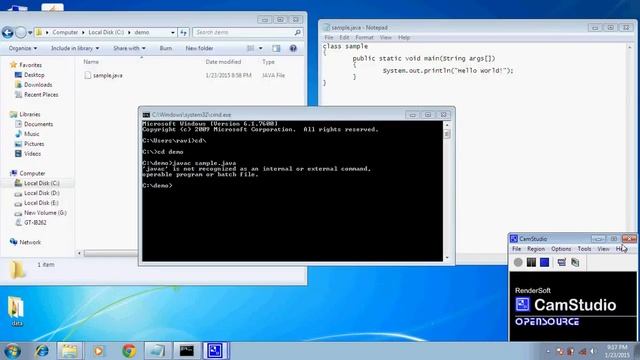Click Favorites in navigation pane
The width and height of the screenshot is (640, 360).
coord(31,65)
